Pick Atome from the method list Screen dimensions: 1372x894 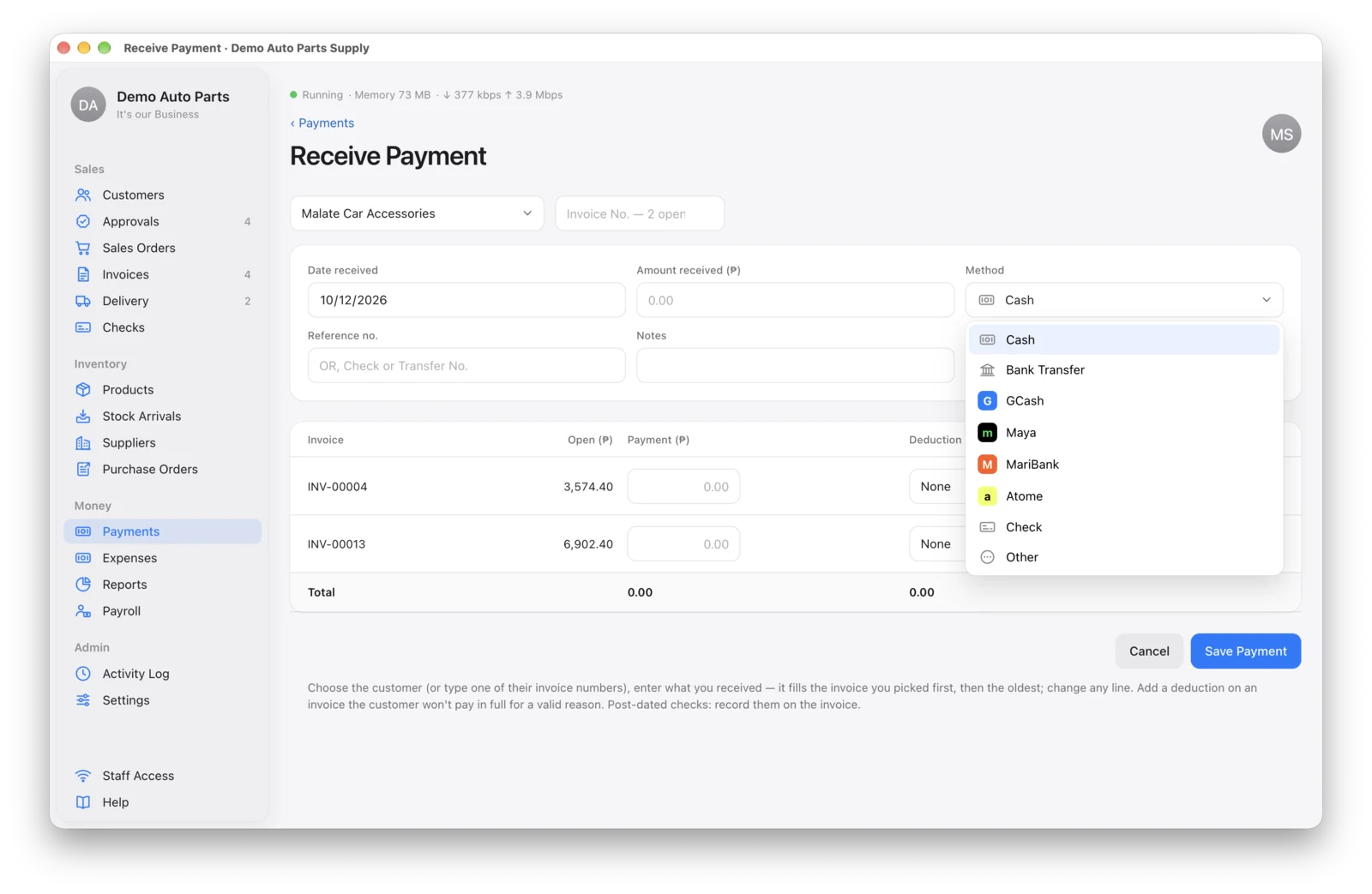click(1124, 496)
